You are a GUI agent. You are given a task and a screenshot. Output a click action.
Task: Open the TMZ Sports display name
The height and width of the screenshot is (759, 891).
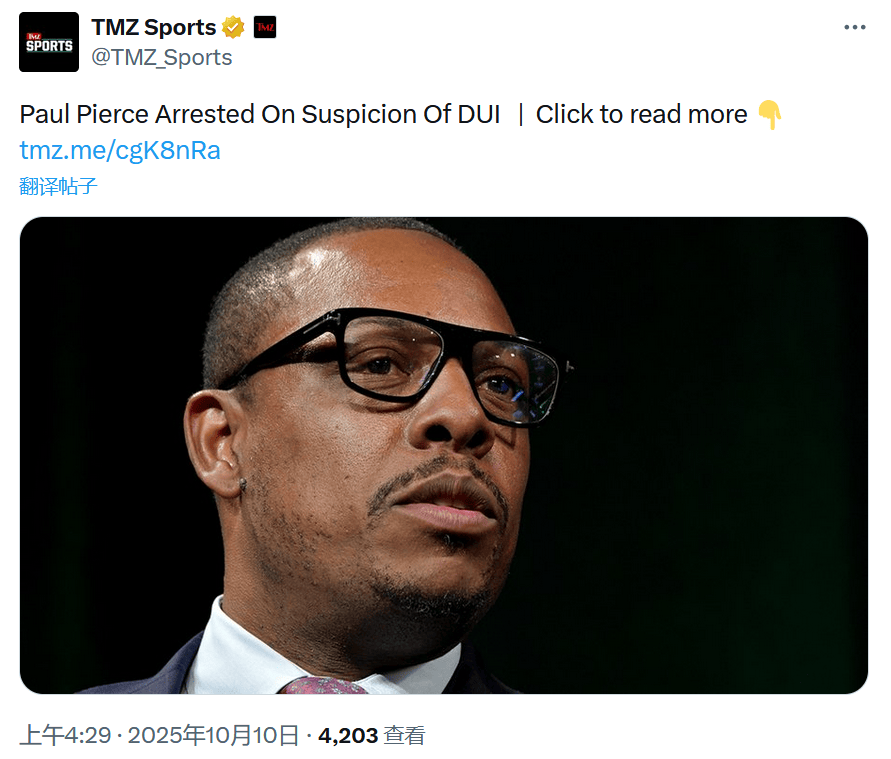pyautogui.click(x=153, y=27)
